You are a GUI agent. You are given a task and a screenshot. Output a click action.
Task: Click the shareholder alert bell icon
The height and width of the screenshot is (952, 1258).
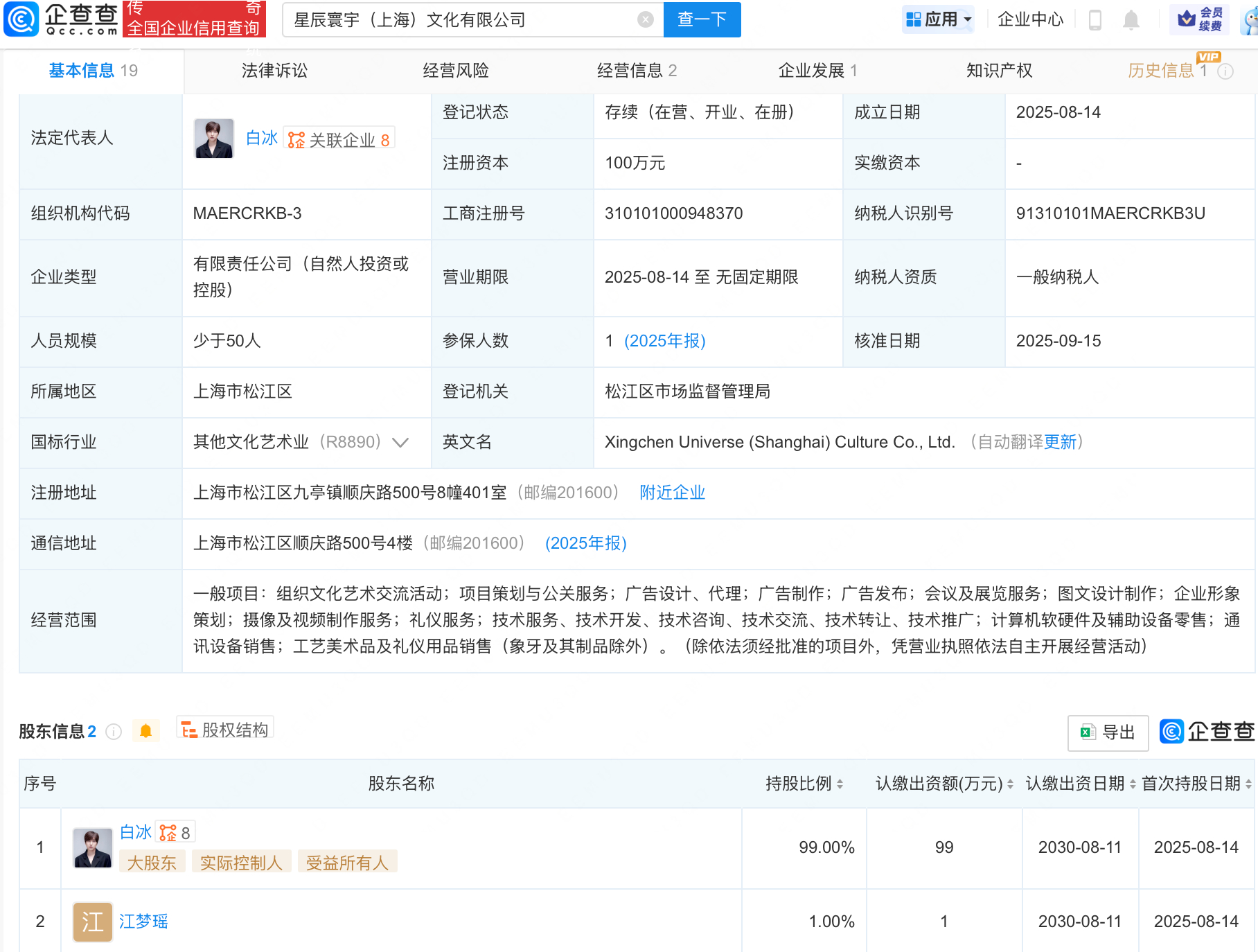click(x=145, y=731)
